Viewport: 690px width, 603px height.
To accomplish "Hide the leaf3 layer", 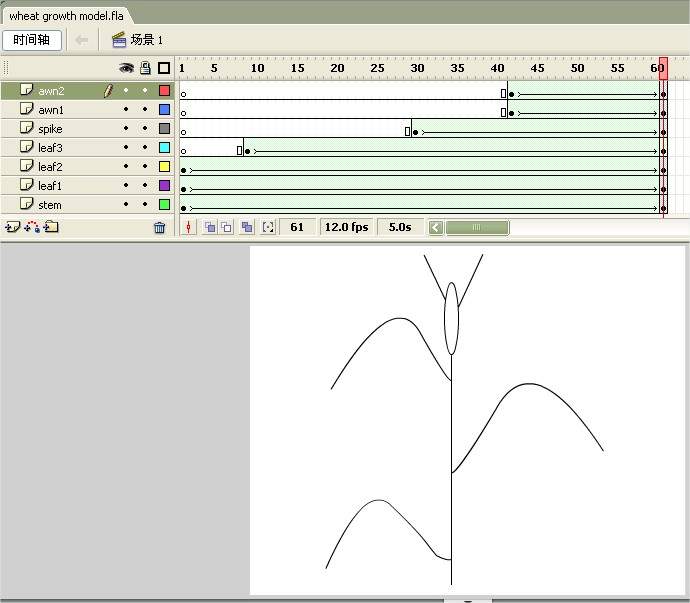I will coord(126,147).
